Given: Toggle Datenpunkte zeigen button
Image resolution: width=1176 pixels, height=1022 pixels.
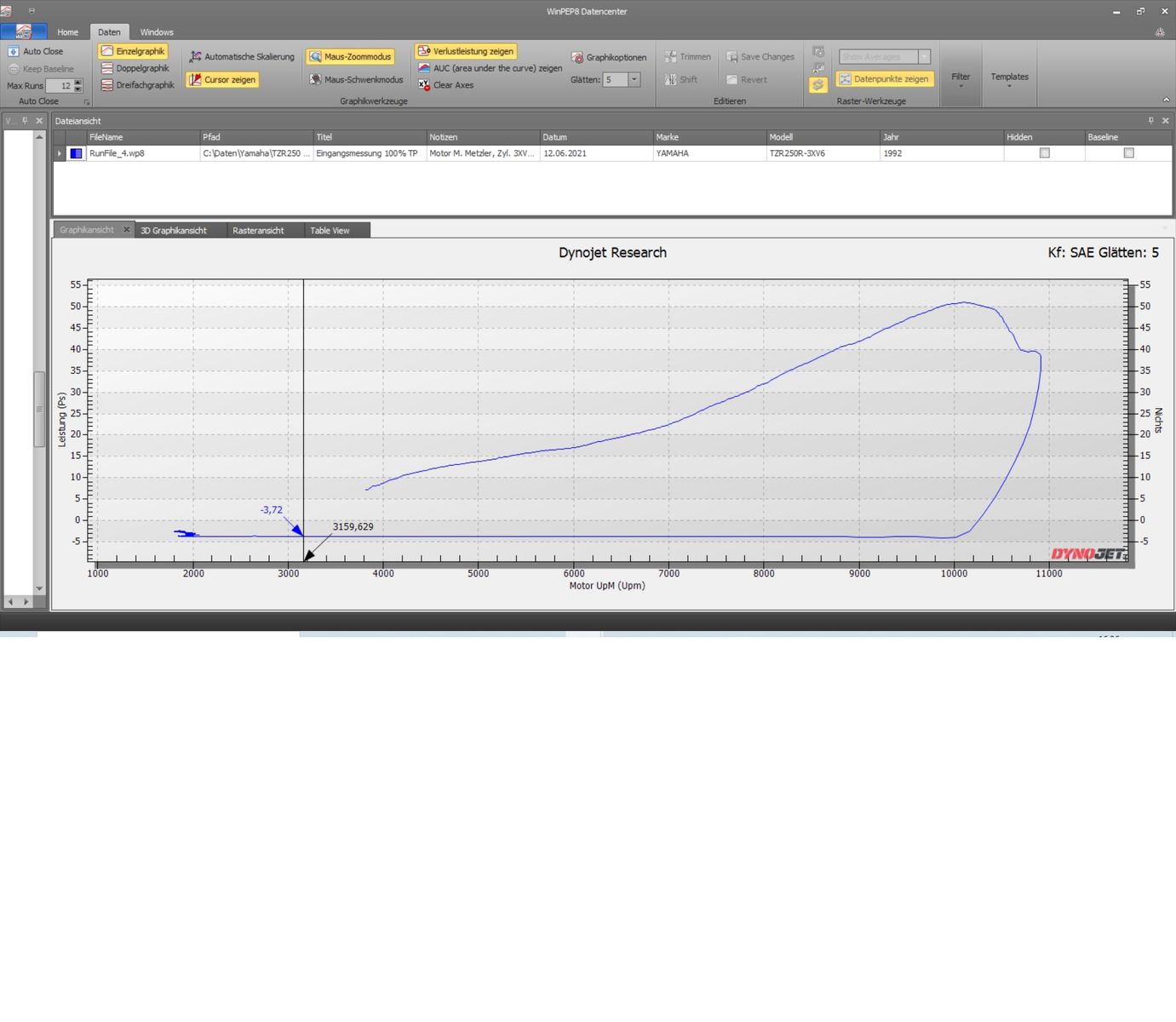Looking at the screenshot, I should [x=884, y=79].
